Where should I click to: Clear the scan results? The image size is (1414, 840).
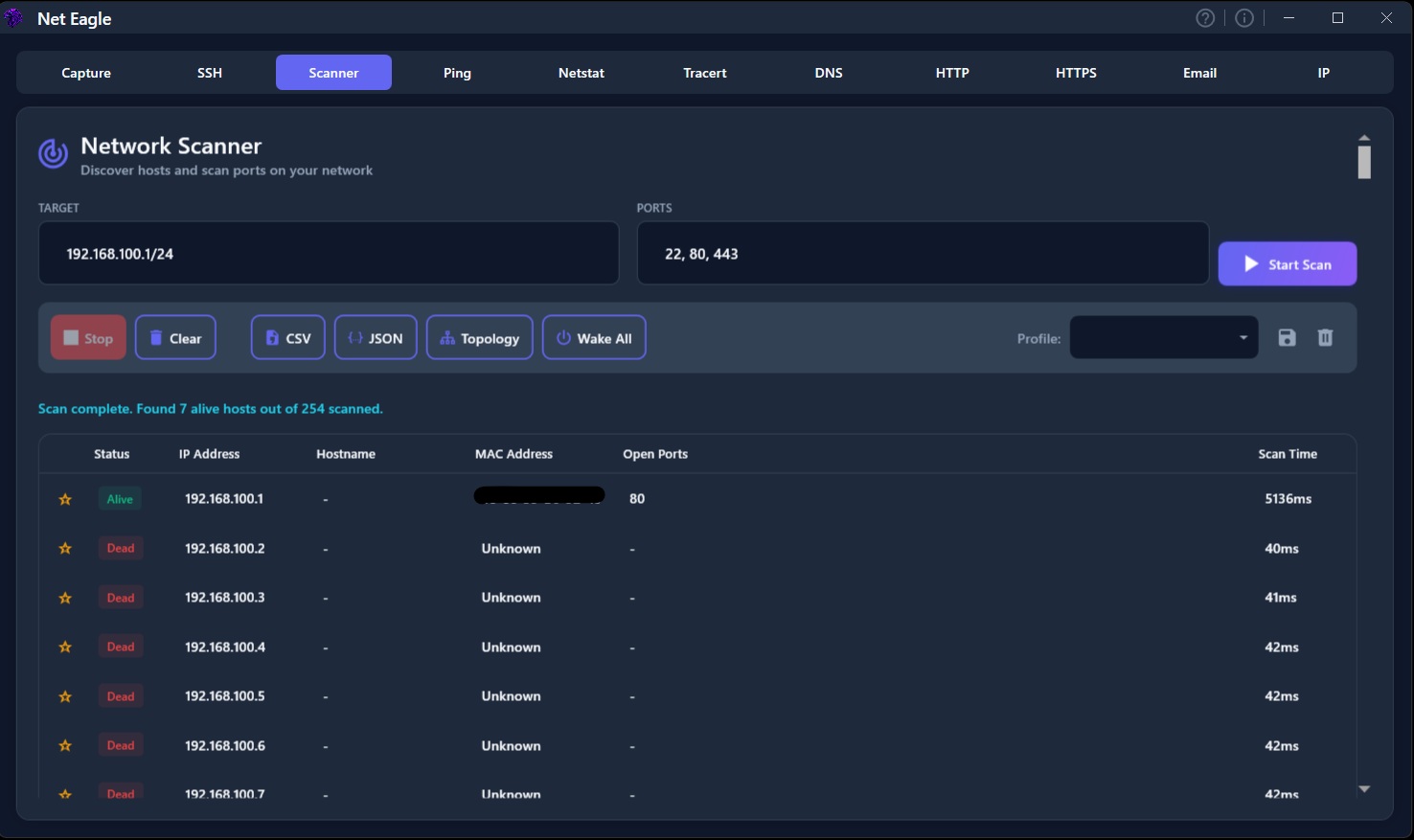point(175,337)
